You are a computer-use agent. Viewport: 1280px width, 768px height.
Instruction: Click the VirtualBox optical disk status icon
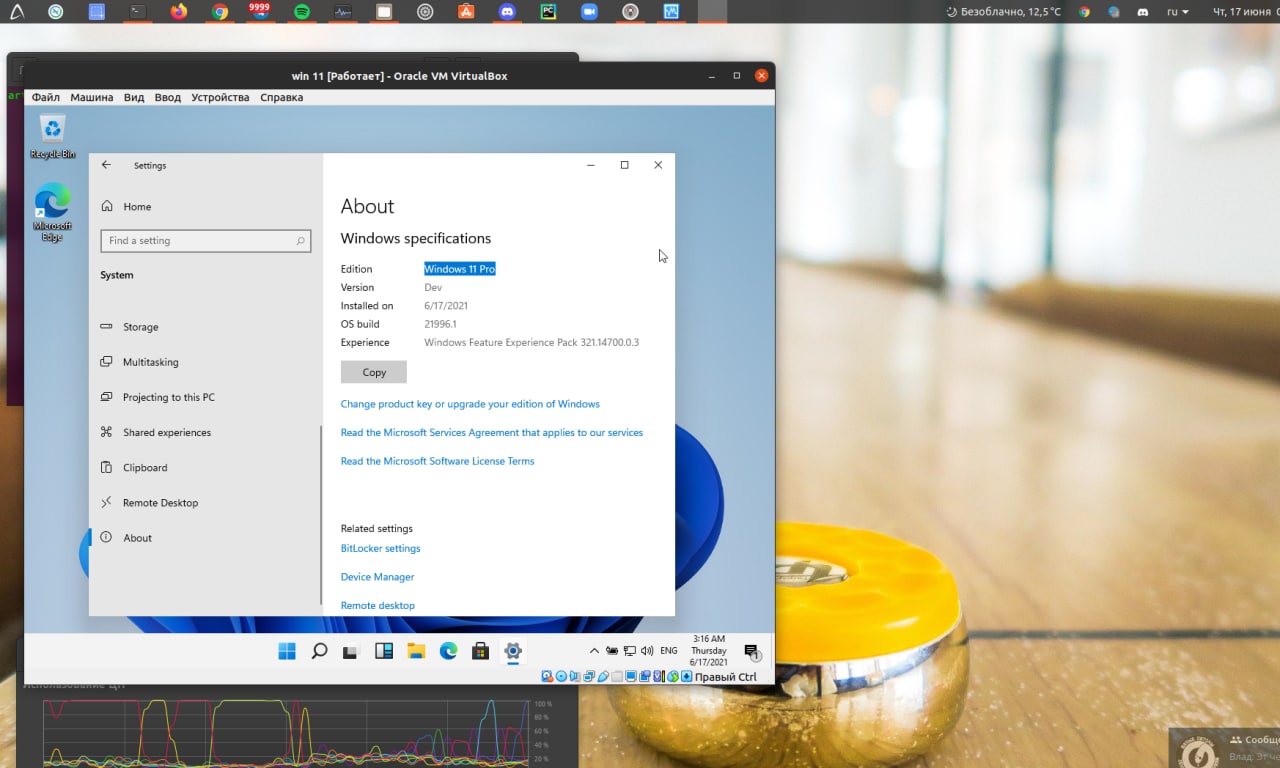click(x=561, y=677)
